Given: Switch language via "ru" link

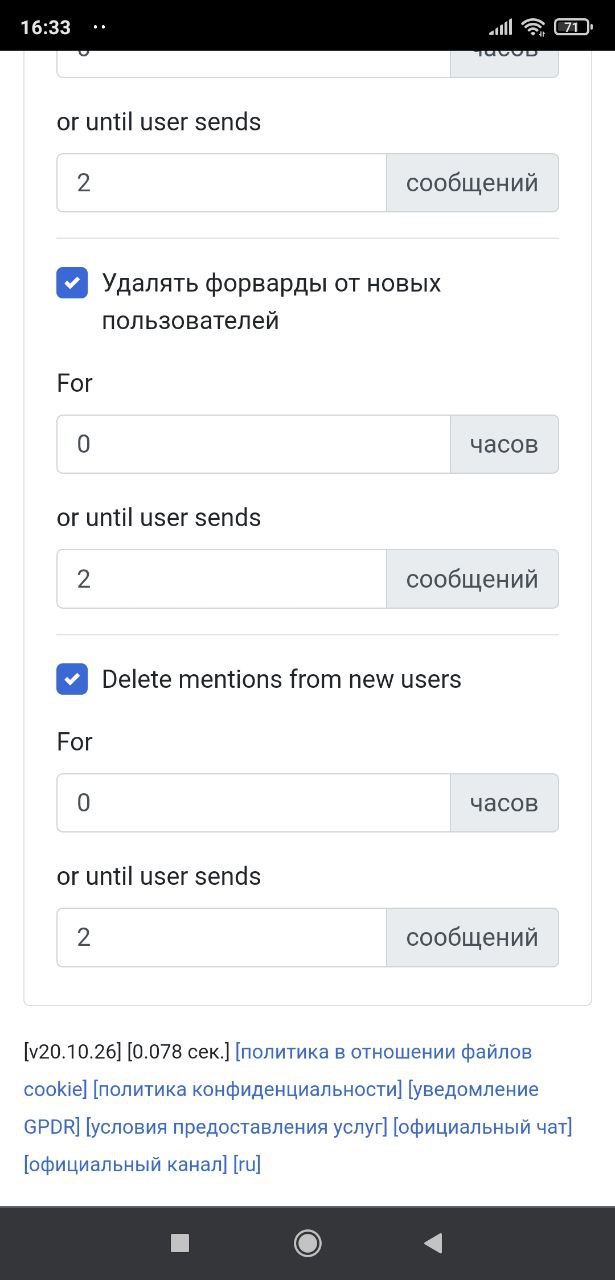Looking at the screenshot, I should tap(247, 1165).
